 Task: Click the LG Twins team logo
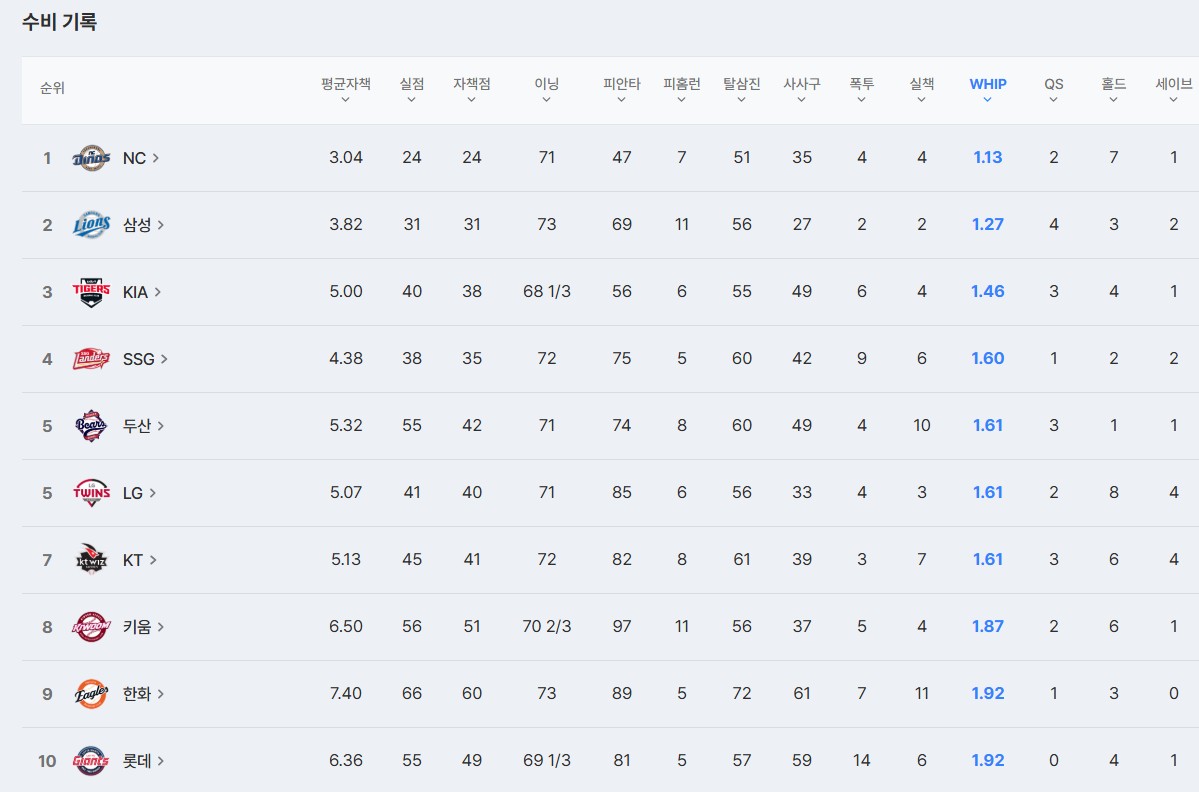coord(91,493)
